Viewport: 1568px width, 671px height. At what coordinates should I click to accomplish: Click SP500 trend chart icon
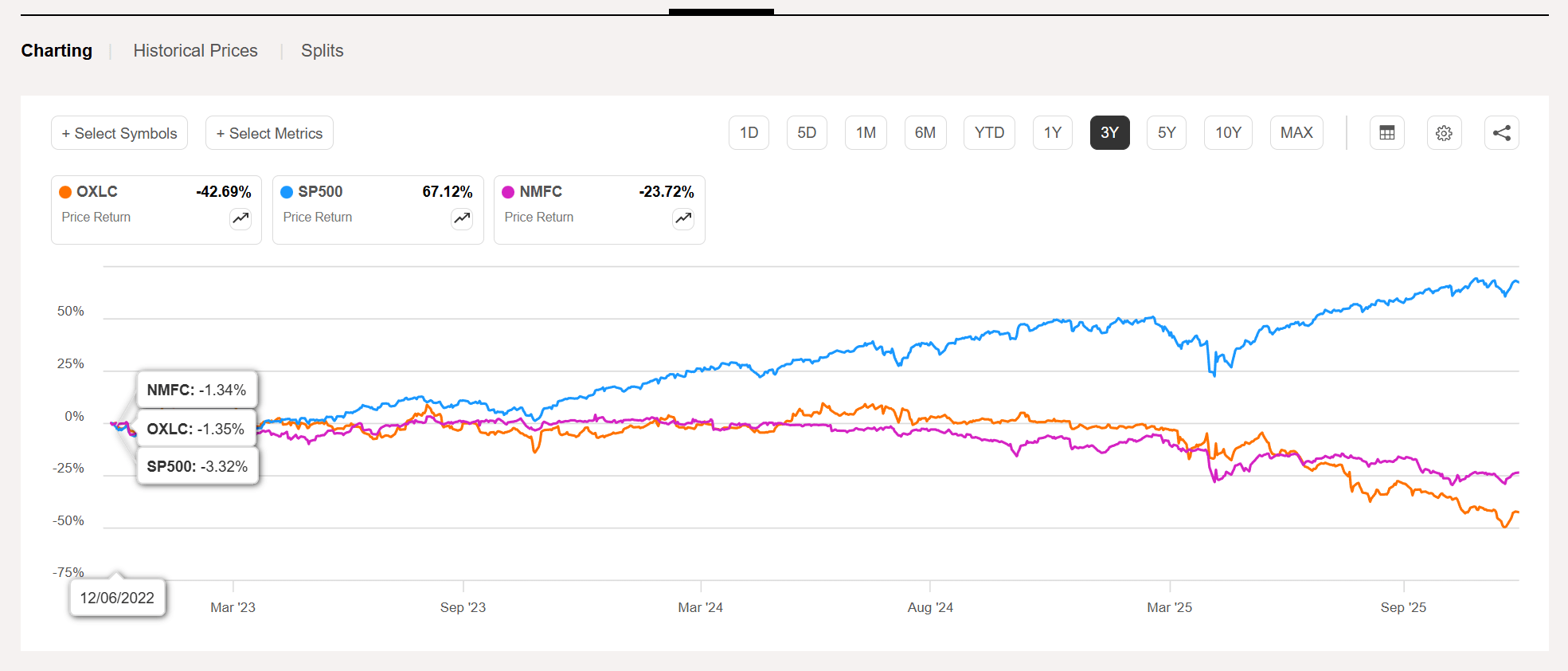(x=462, y=218)
